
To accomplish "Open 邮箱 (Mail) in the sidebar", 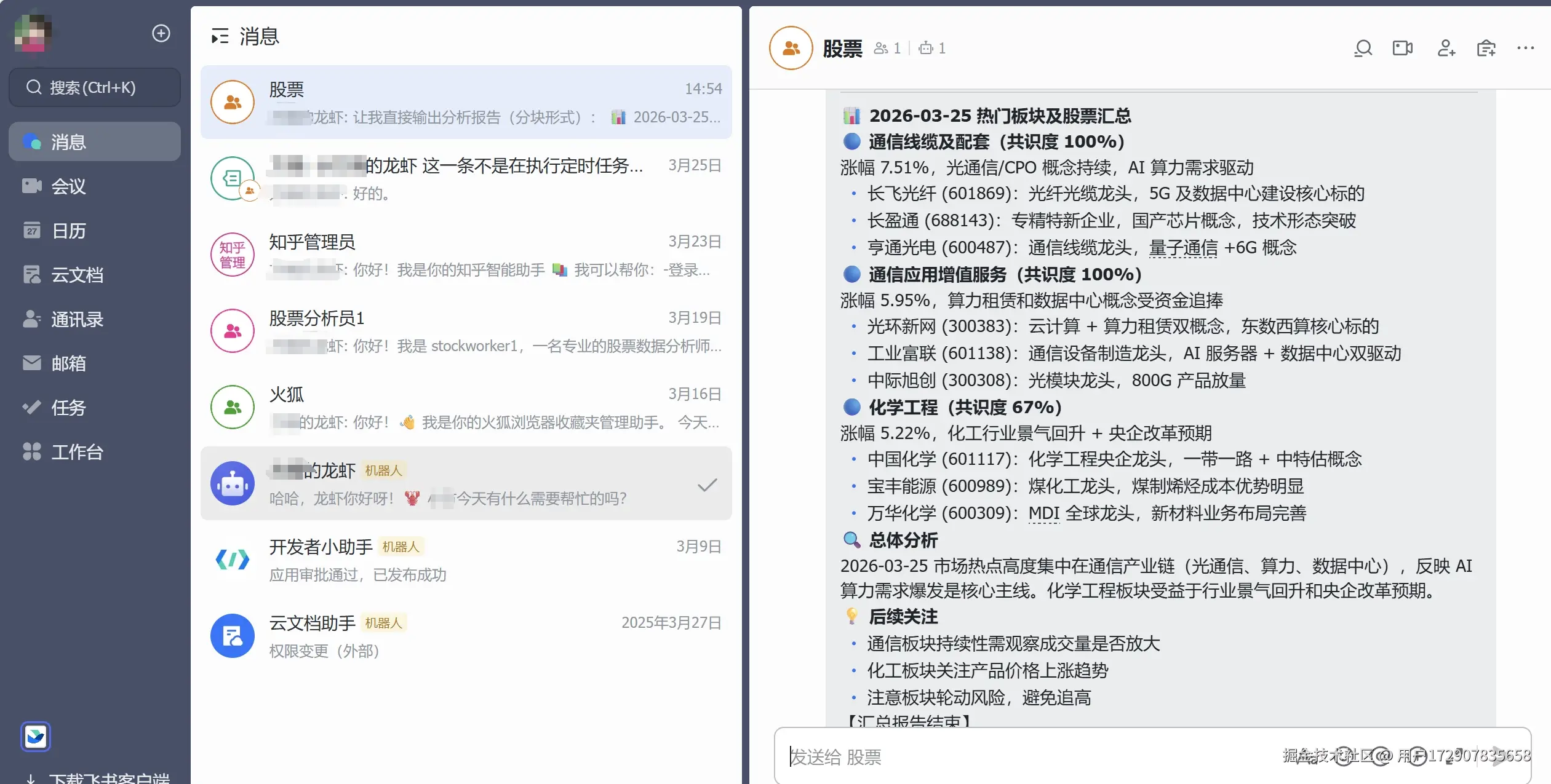I will pyautogui.click(x=69, y=363).
